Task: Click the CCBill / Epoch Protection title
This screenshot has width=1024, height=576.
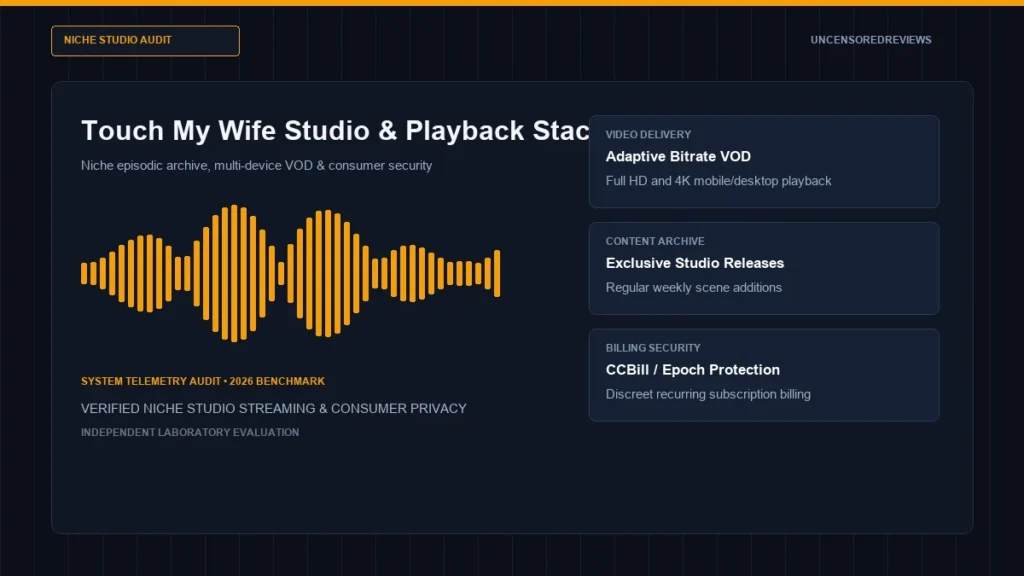Action: point(692,370)
